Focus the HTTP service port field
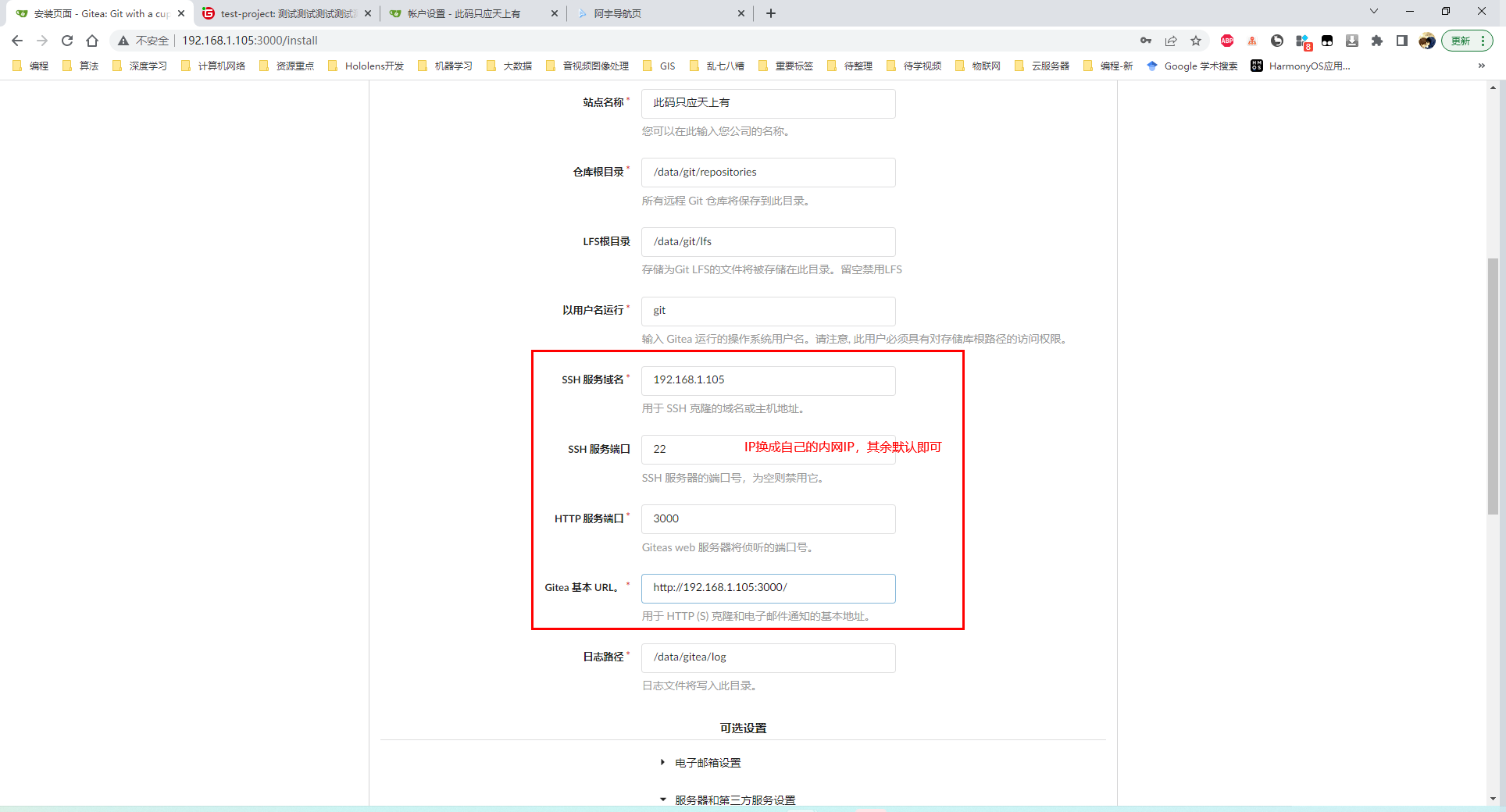The image size is (1506, 812). (769, 519)
